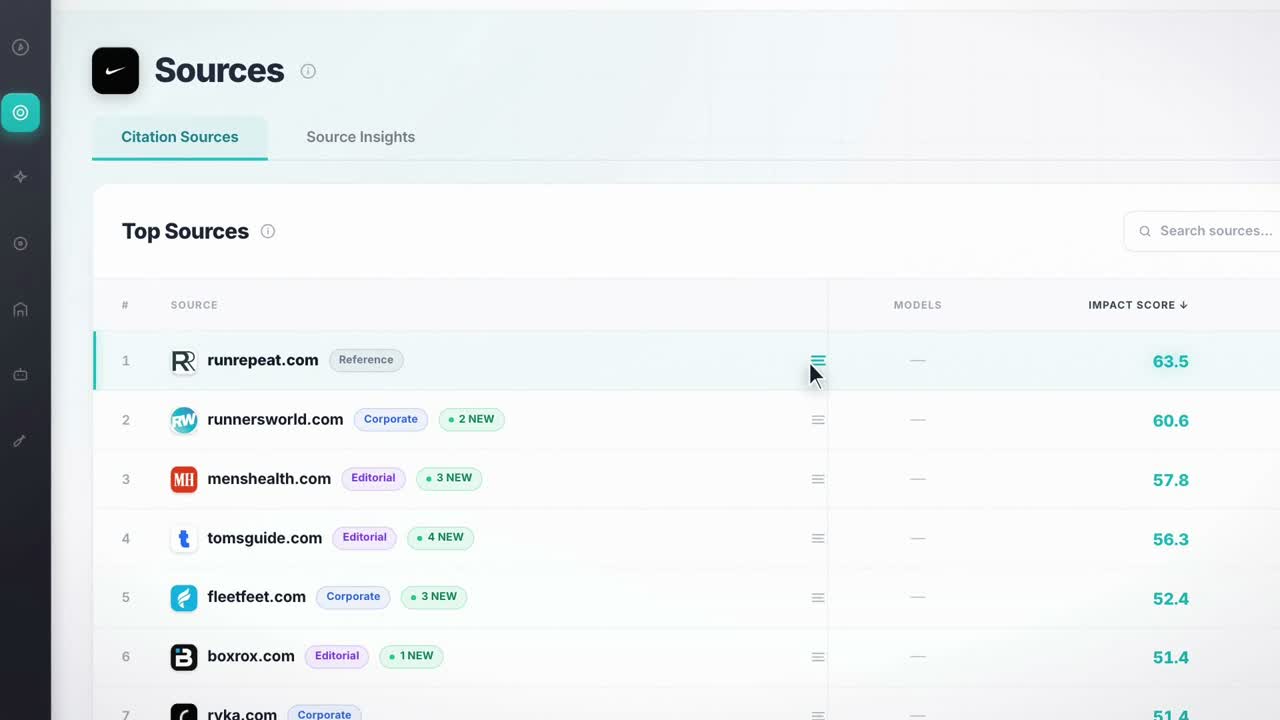Switch to the Citation Sources tab
Image resolution: width=1280 pixels, height=720 pixels.
click(x=180, y=137)
